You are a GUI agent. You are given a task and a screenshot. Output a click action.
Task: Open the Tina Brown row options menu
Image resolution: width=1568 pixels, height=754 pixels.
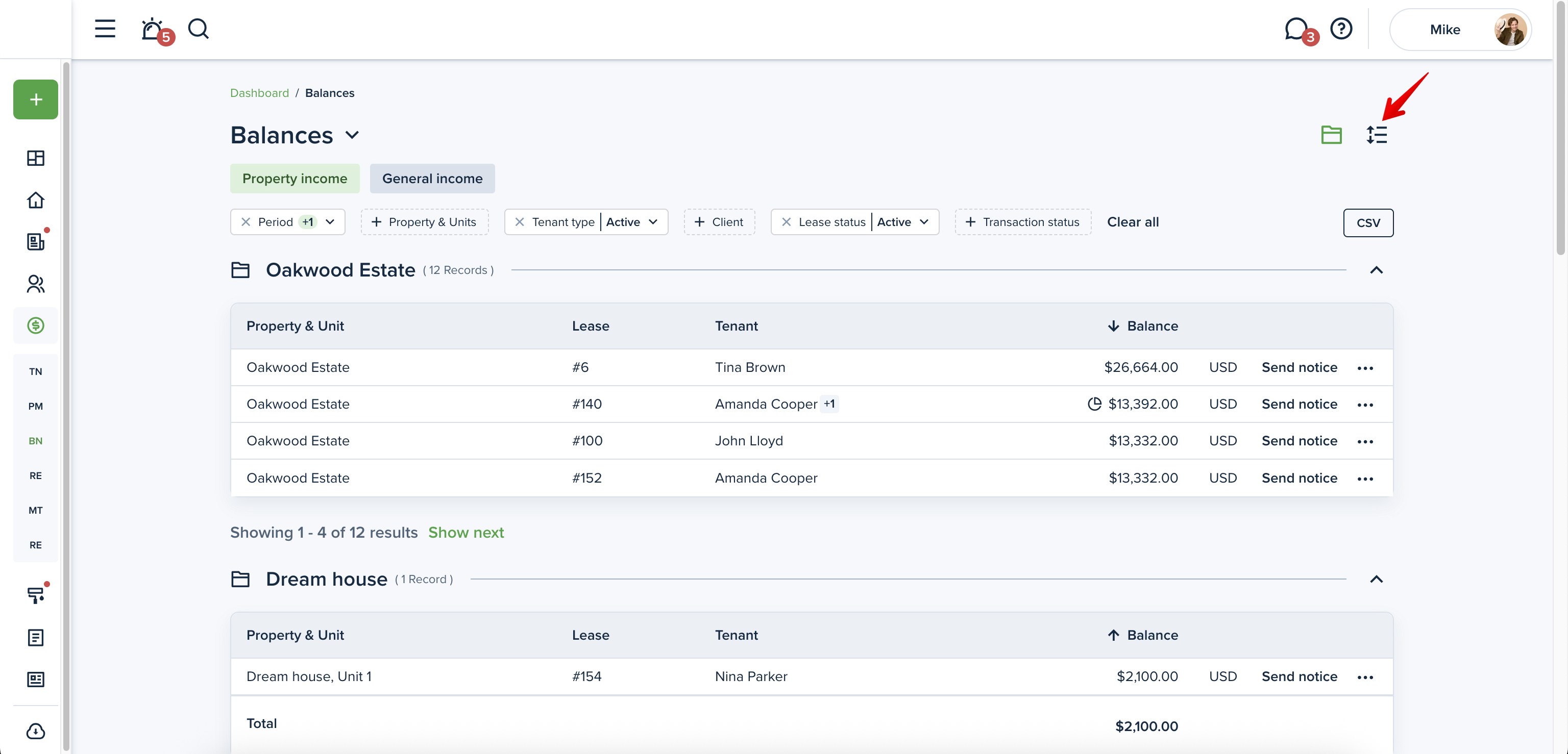(x=1365, y=368)
